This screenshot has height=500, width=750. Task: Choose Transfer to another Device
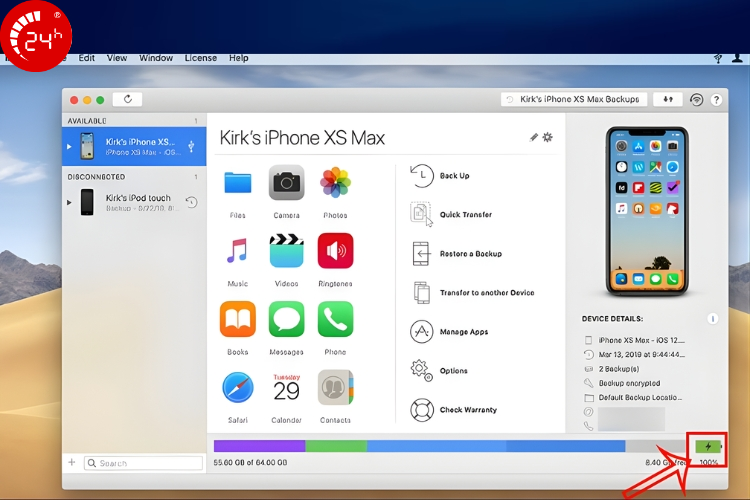tap(473, 292)
